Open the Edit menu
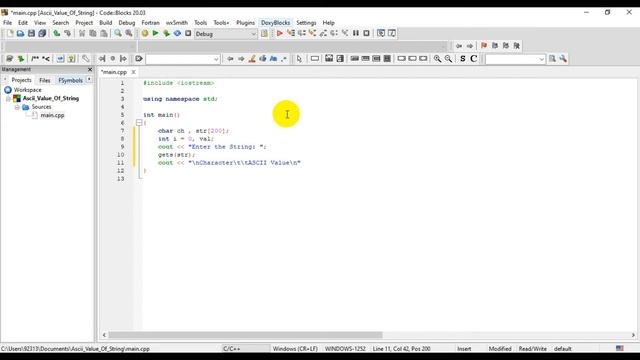Screen dimensions: 640x360 (23, 23)
